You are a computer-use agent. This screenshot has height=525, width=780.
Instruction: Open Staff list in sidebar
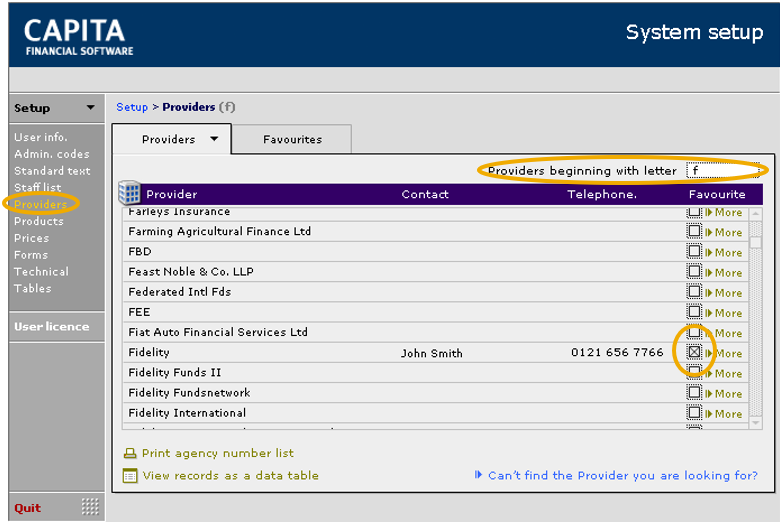coord(38,187)
